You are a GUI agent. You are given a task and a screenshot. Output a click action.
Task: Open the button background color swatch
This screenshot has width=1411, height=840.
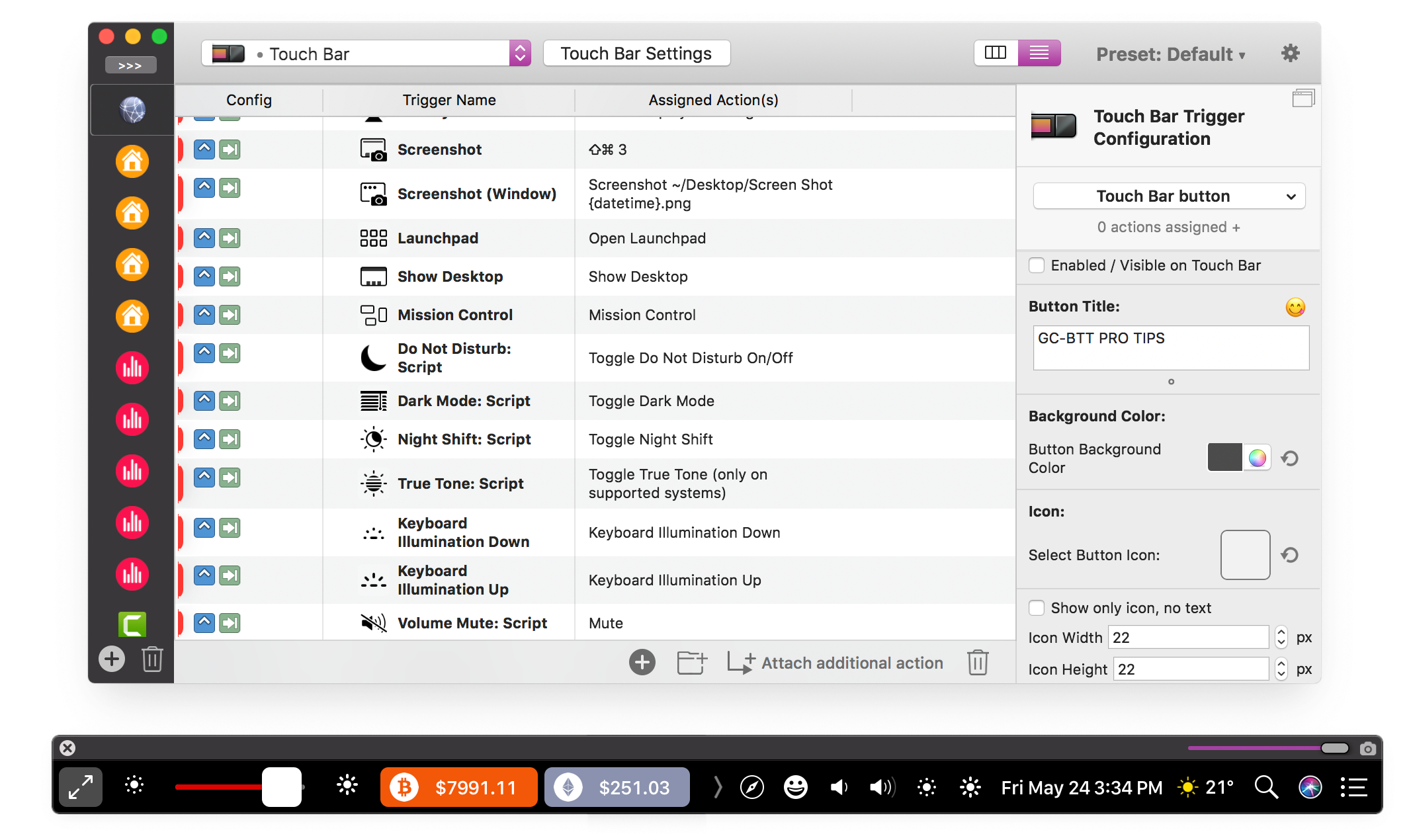coord(1224,458)
